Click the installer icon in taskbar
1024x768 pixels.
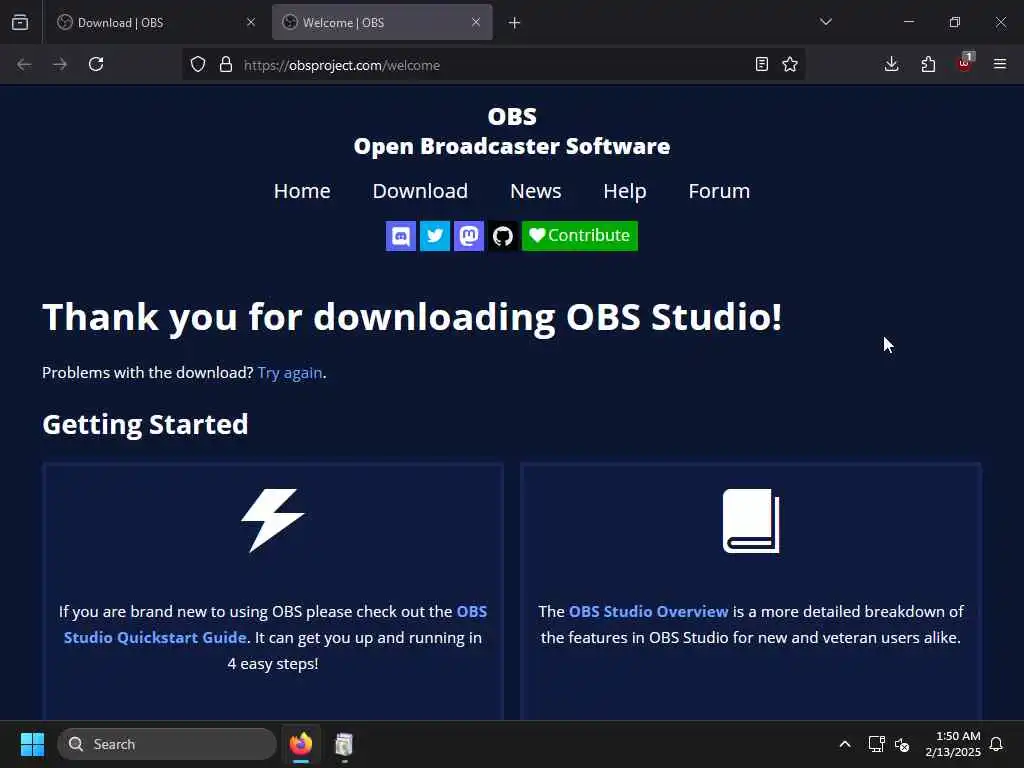point(344,744)
